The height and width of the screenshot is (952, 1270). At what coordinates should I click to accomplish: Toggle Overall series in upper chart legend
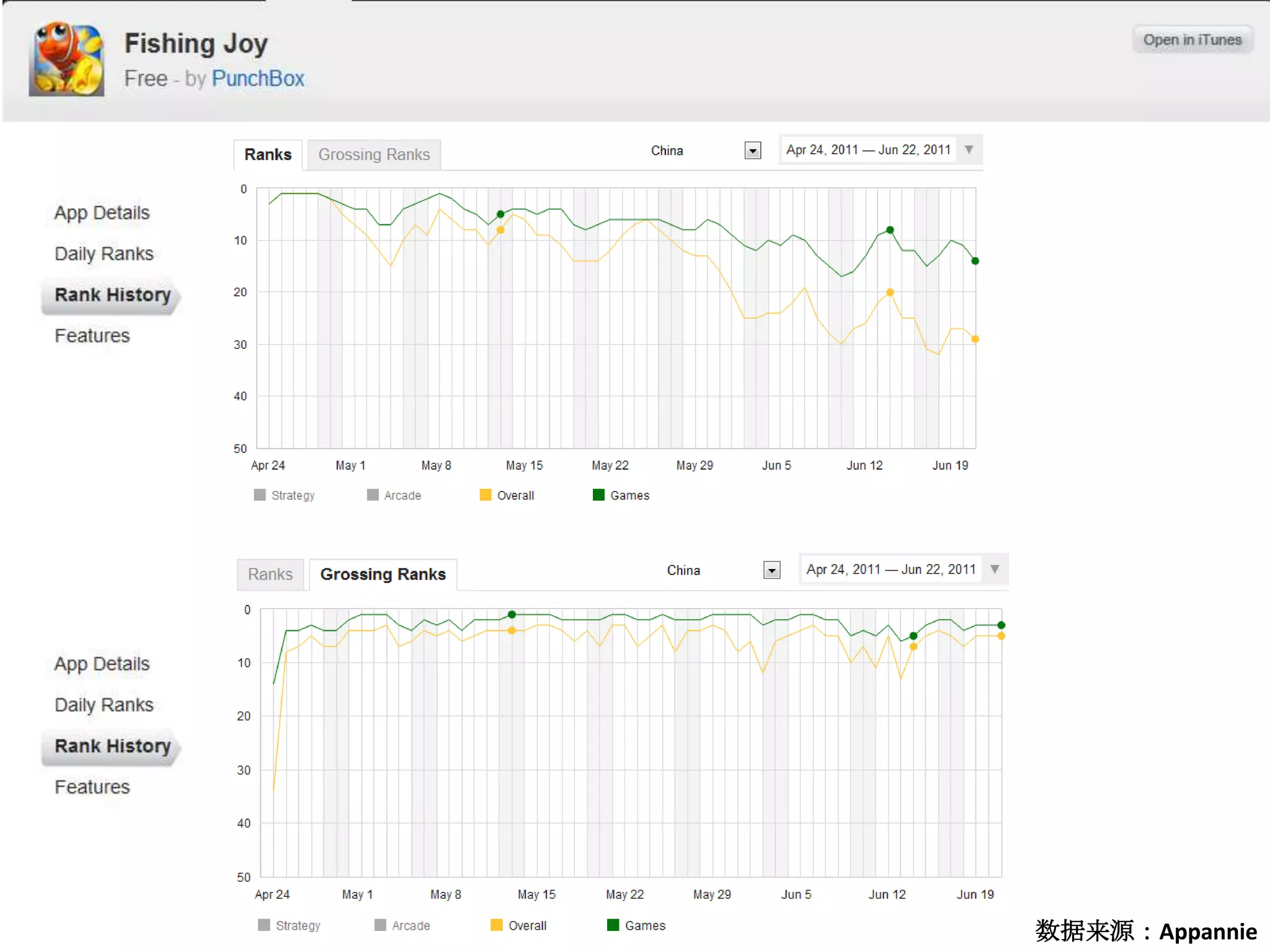[507, 495]
